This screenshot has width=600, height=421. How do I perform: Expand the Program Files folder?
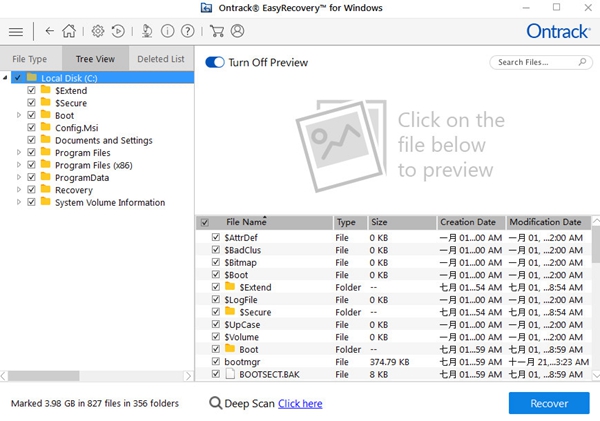click(x=19, y=152)
